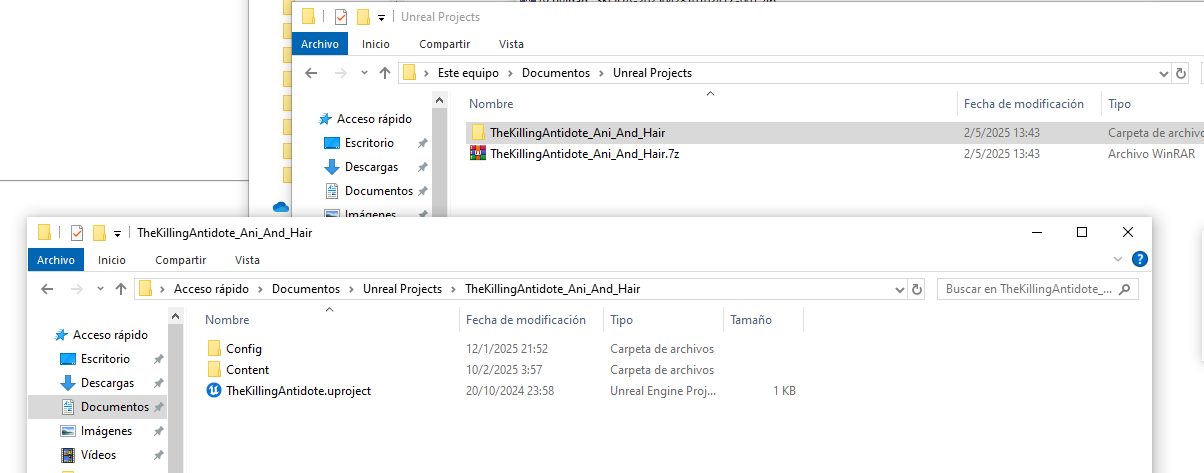Maximize the front Explorer window
Screen dimensions: 1204x473
pyautogui.click(x=1082, y=232)
